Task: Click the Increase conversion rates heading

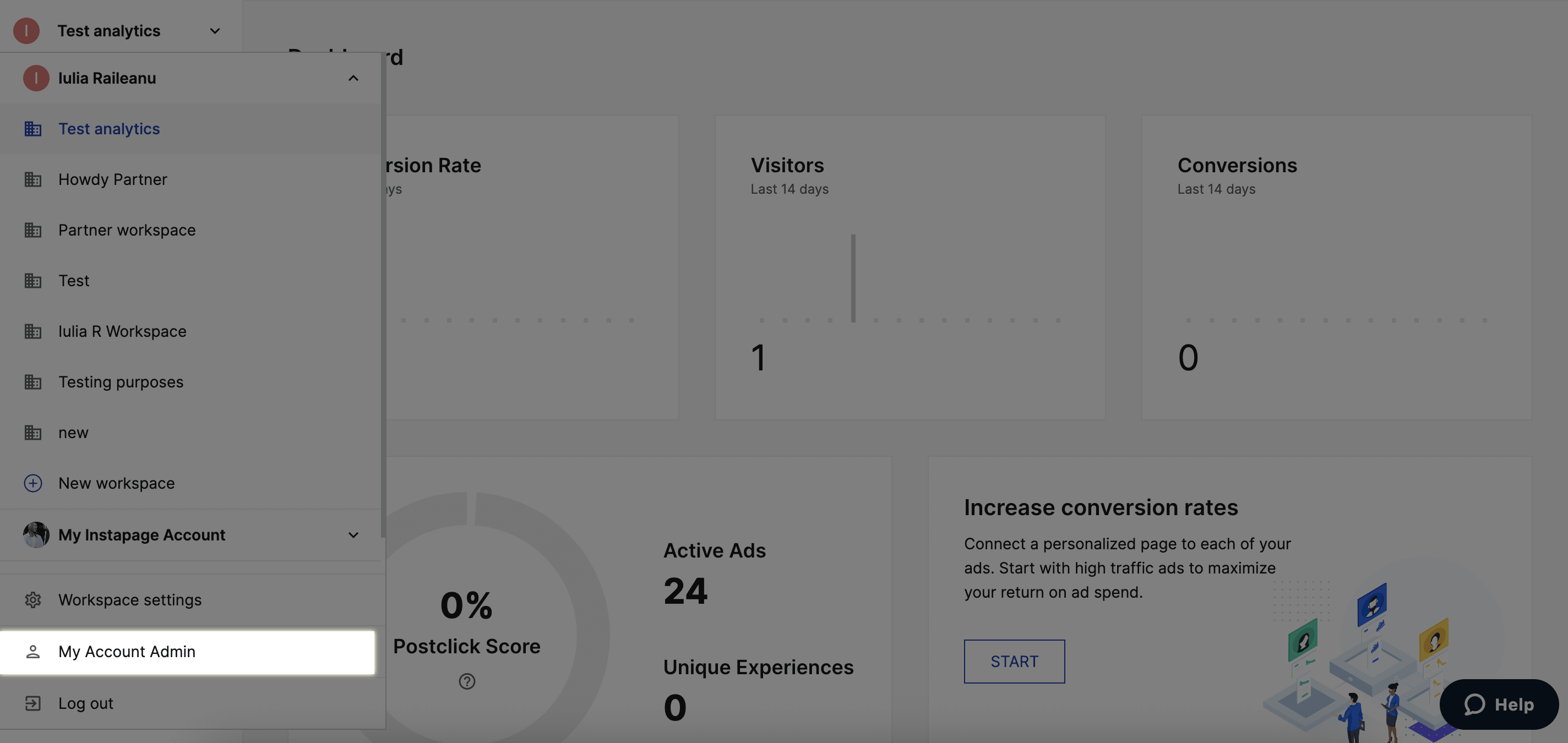Action: [1101, 507]
